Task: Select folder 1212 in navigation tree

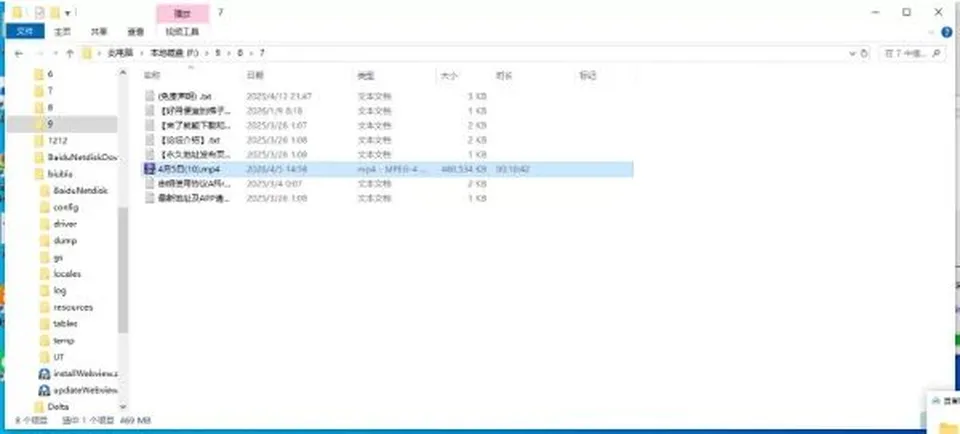Action: click(x=58, y=140)
